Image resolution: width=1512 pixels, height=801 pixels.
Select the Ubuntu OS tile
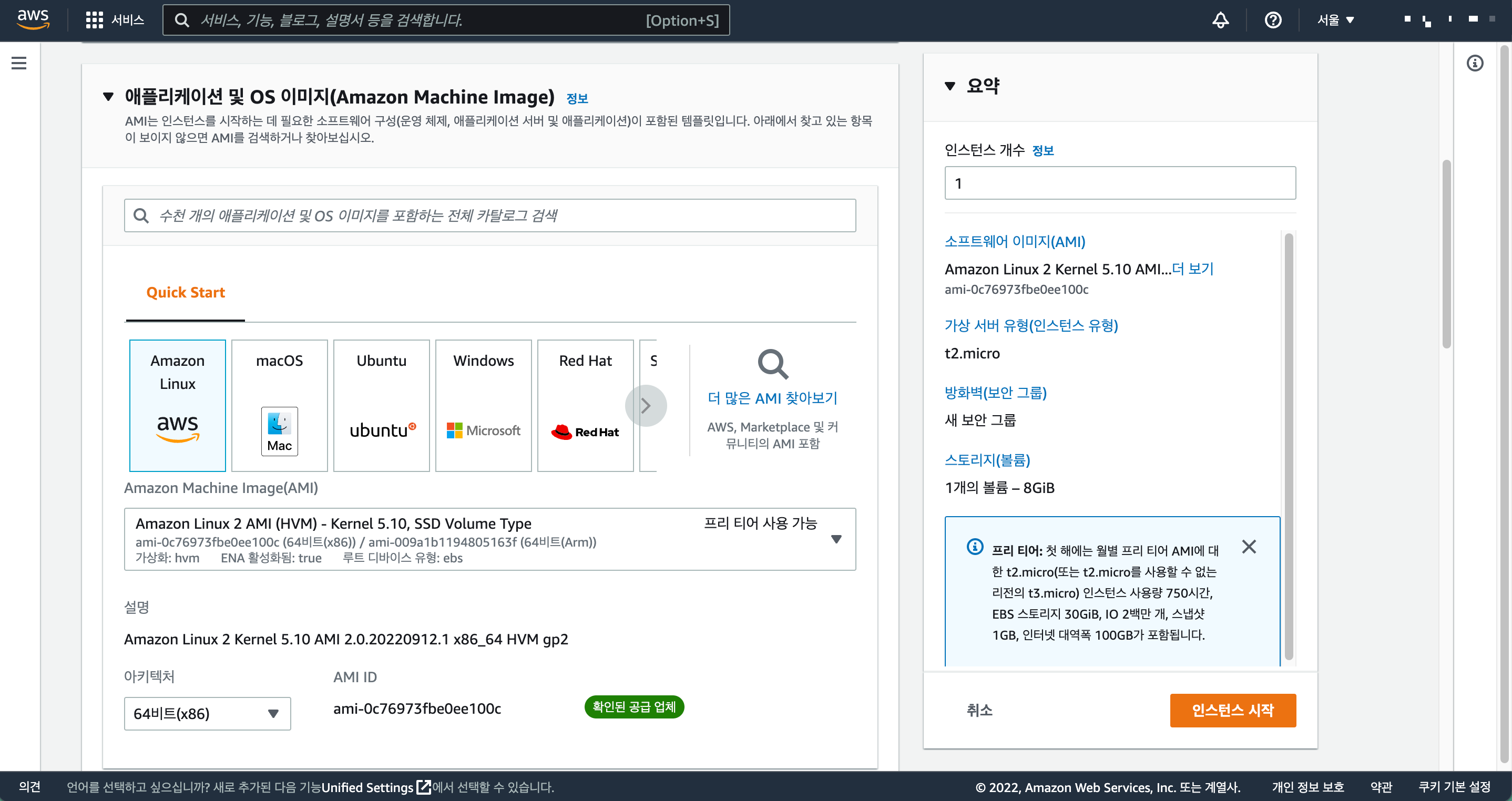(381, 405)
